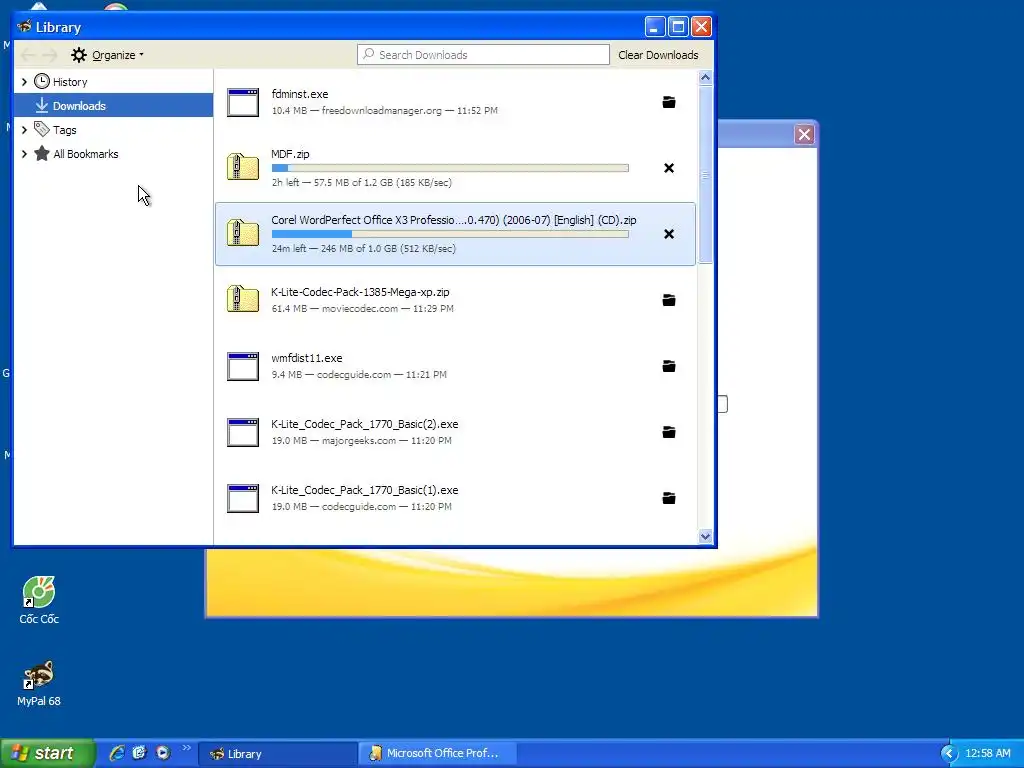
Task: Expand the All Bookmarks tree node
Action: (x=24, y=154)
